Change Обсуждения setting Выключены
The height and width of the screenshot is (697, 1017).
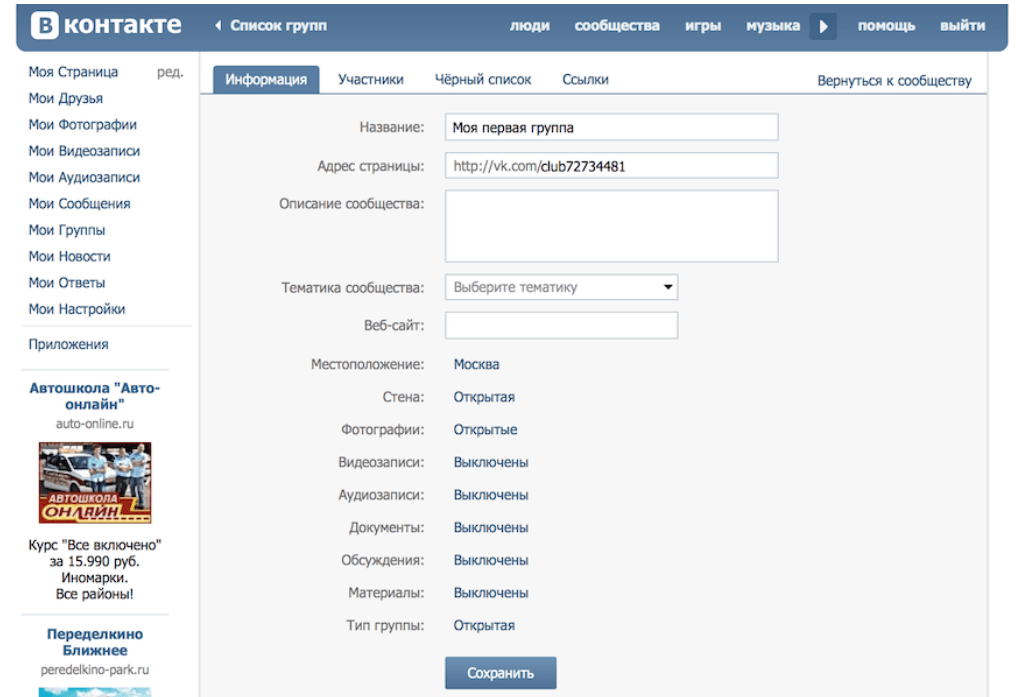491,560
